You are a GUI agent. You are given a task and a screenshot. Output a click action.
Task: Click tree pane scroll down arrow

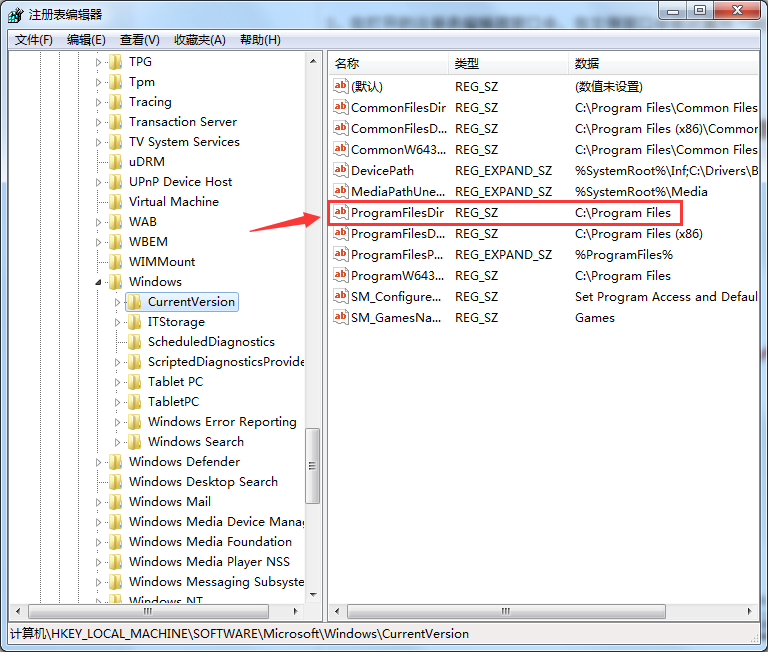(x=313, y=595)
